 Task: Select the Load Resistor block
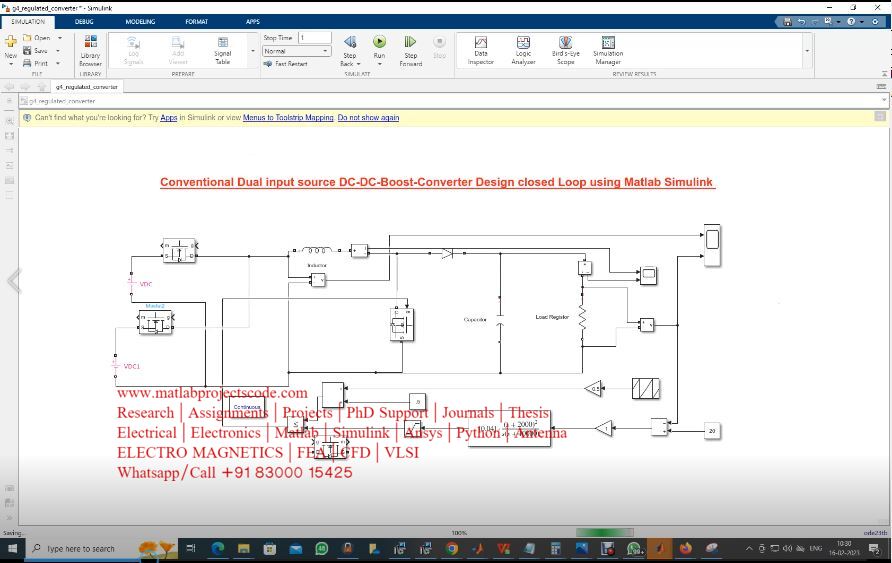click(x=583, y=318)
